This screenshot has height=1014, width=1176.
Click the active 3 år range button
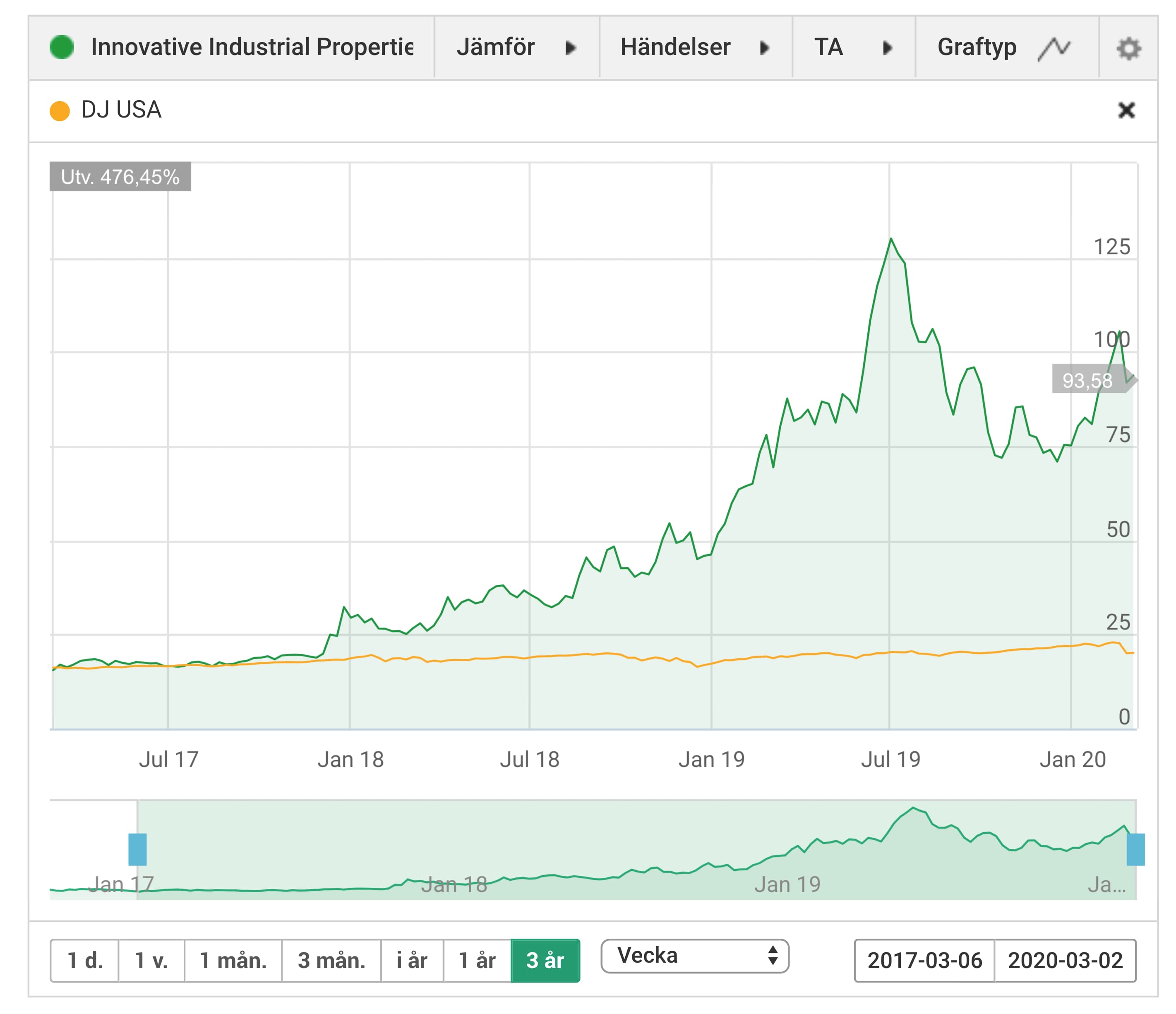pos(545,960)
